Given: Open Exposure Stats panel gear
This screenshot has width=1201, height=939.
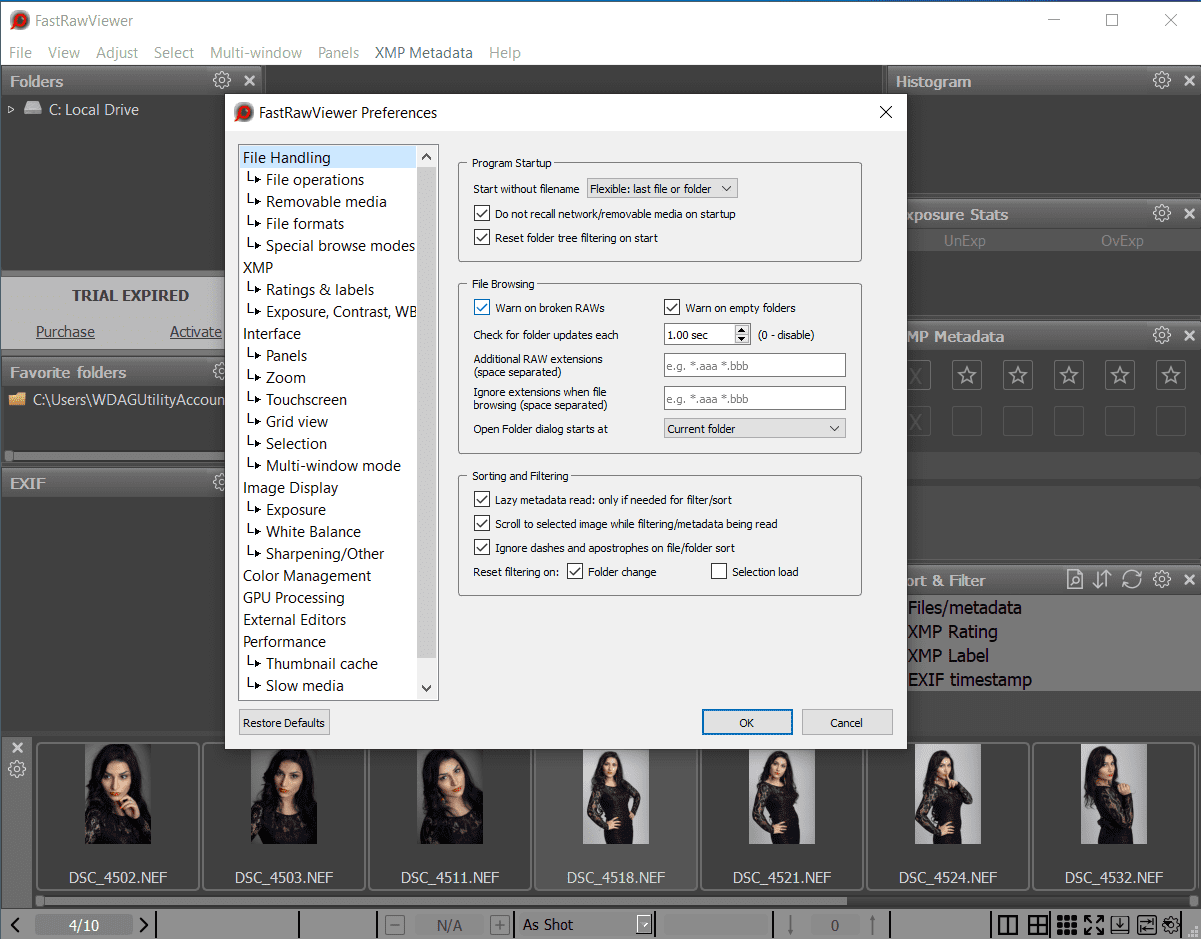Looking at the screenshot, I should point(1162,214).
